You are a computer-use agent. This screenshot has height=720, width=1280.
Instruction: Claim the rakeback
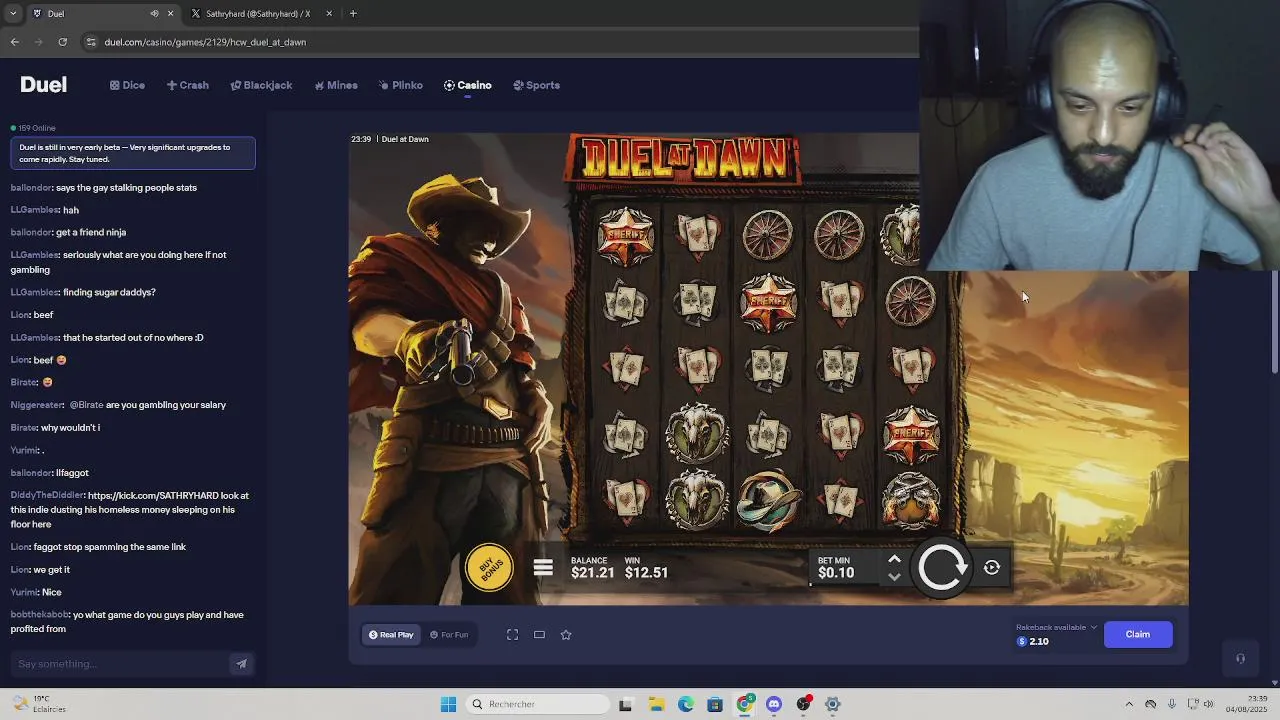pyautogui.click(x=1138, y=634)
